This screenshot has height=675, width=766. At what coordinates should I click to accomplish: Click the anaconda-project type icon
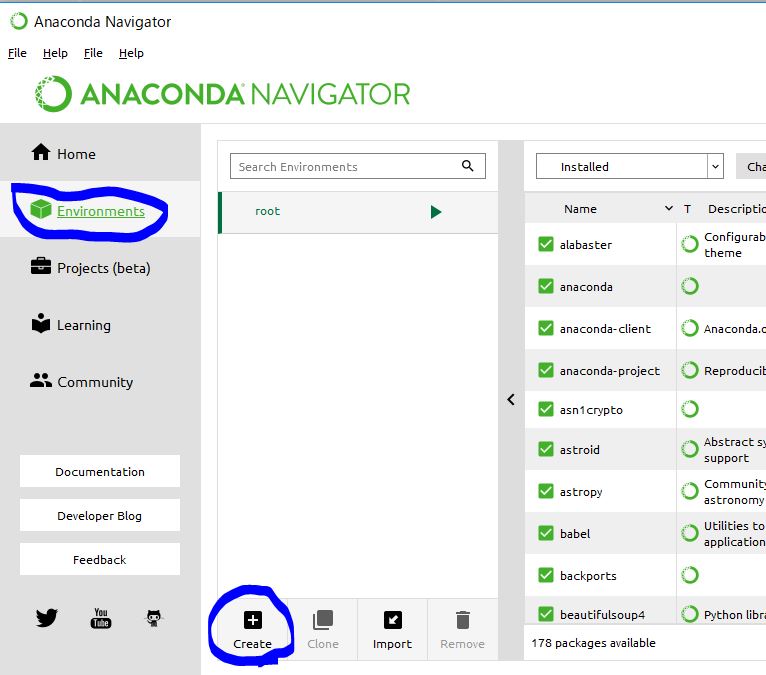pos(690,370)
